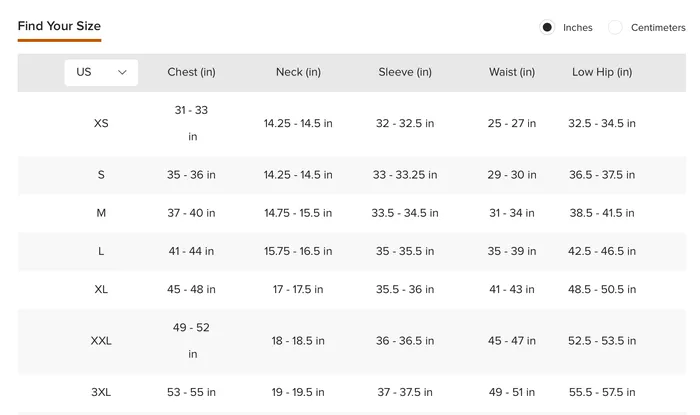Select the S size row label

pos(101,175)
